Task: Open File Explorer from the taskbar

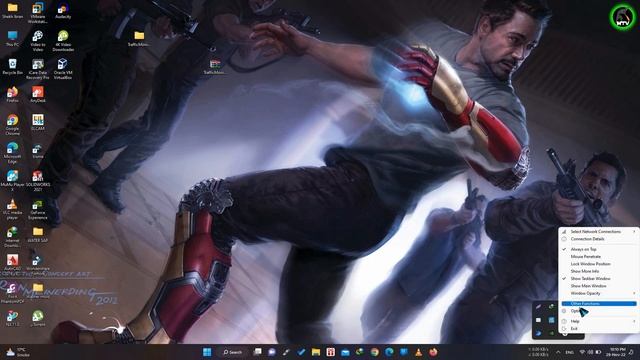Action: pos(316,352)
